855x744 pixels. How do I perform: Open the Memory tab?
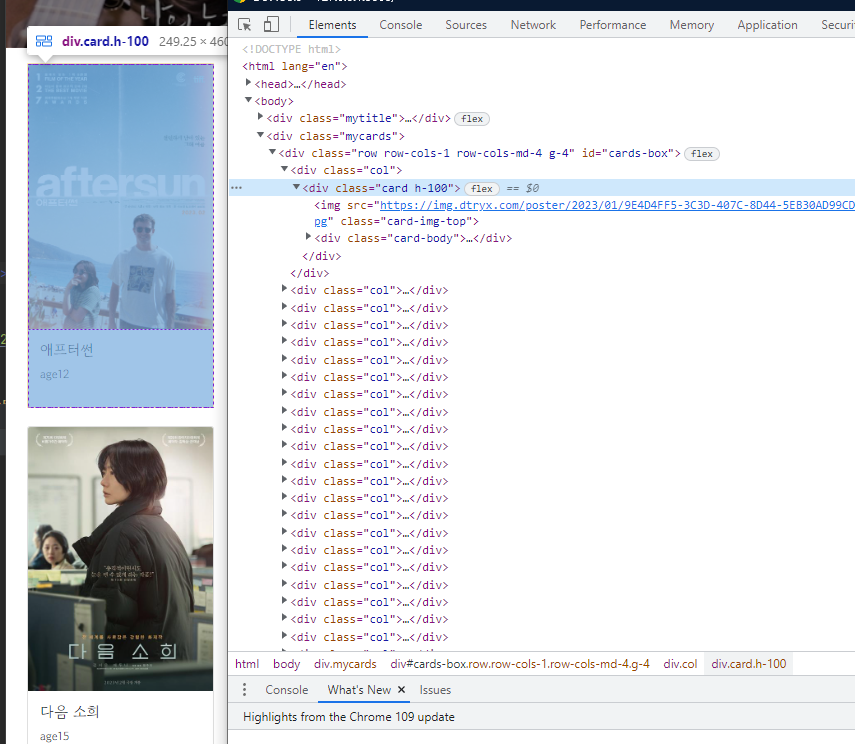point(691,25)
